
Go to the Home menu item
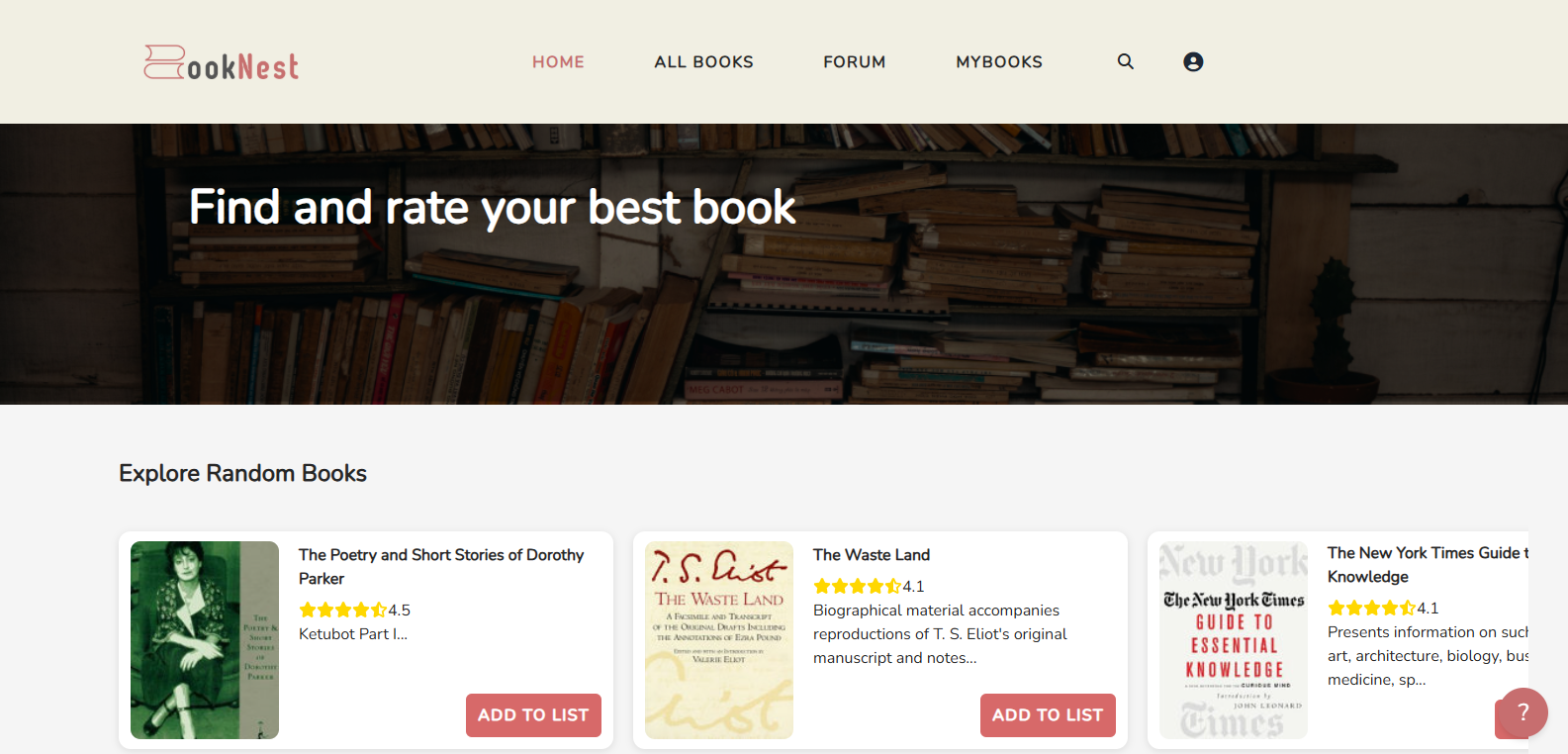tap(558, 61)
